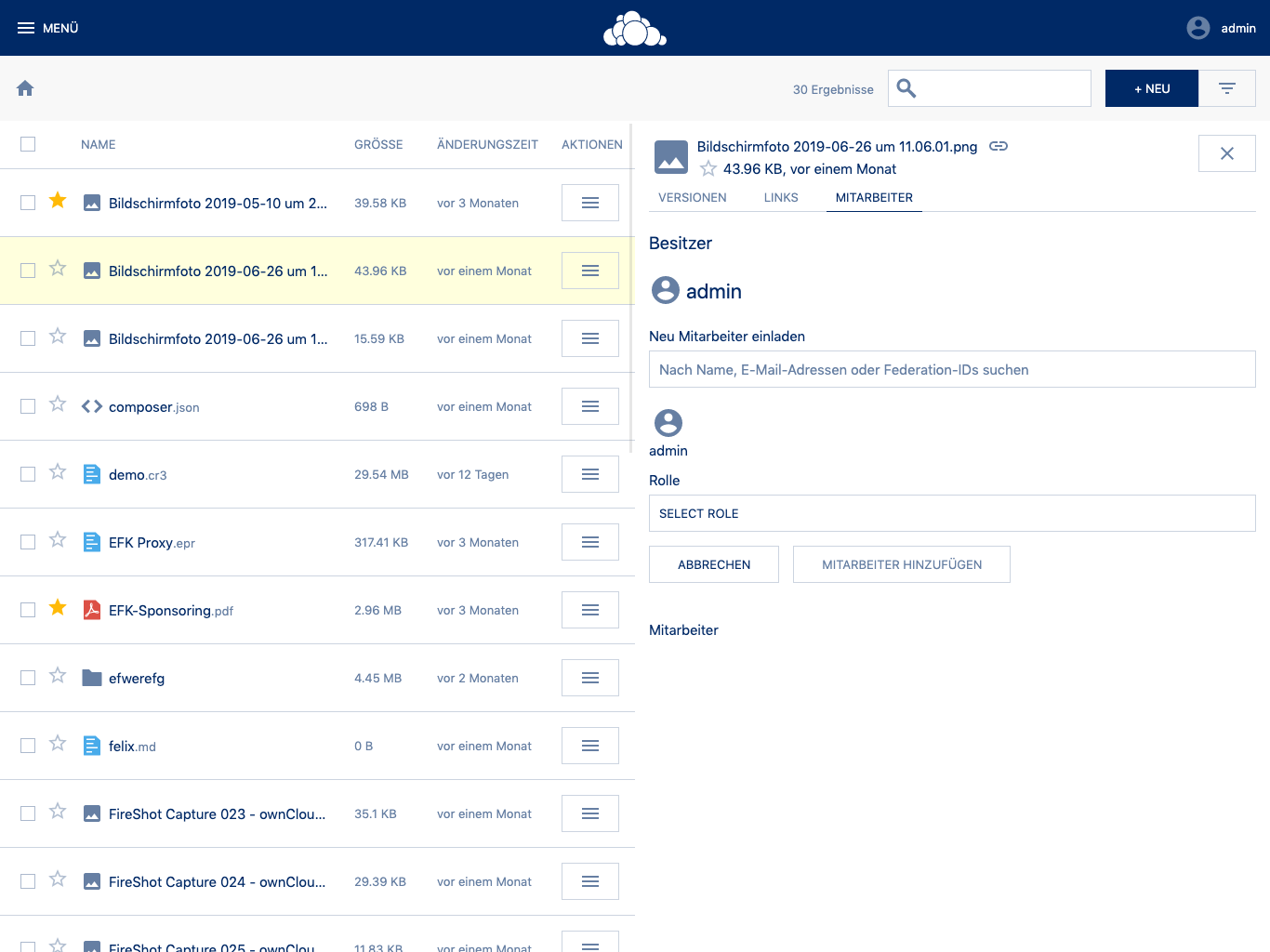The image size is (1270, 952).
Task: Open actions menu for EFK Proxy.epr
Action: pos(590,542)
